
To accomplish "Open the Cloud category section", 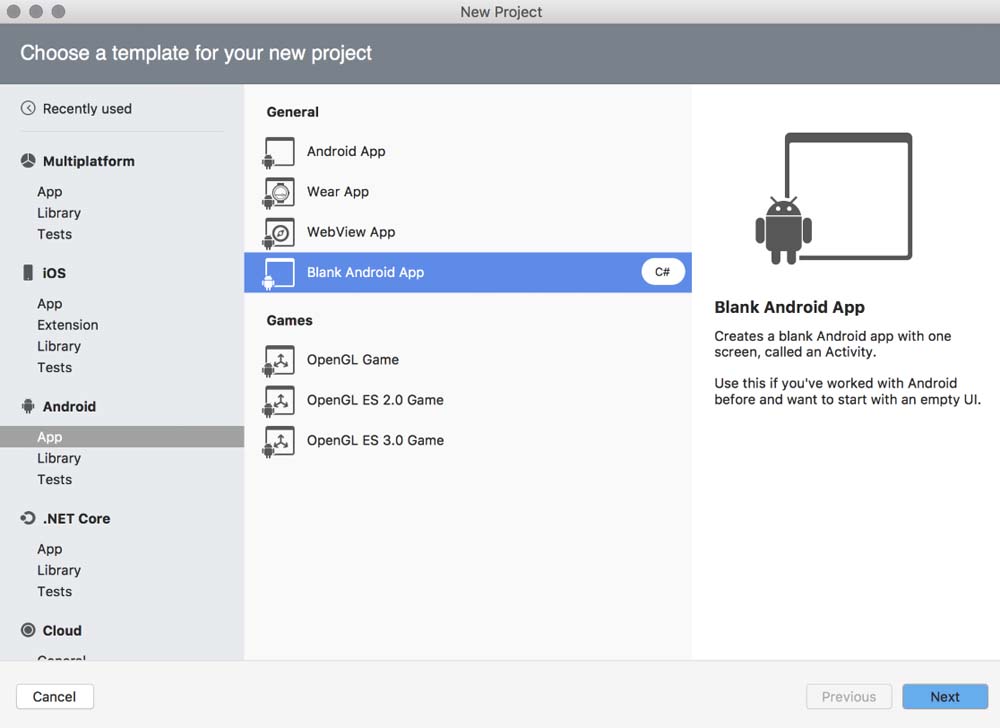I will [x=62, y=631].
